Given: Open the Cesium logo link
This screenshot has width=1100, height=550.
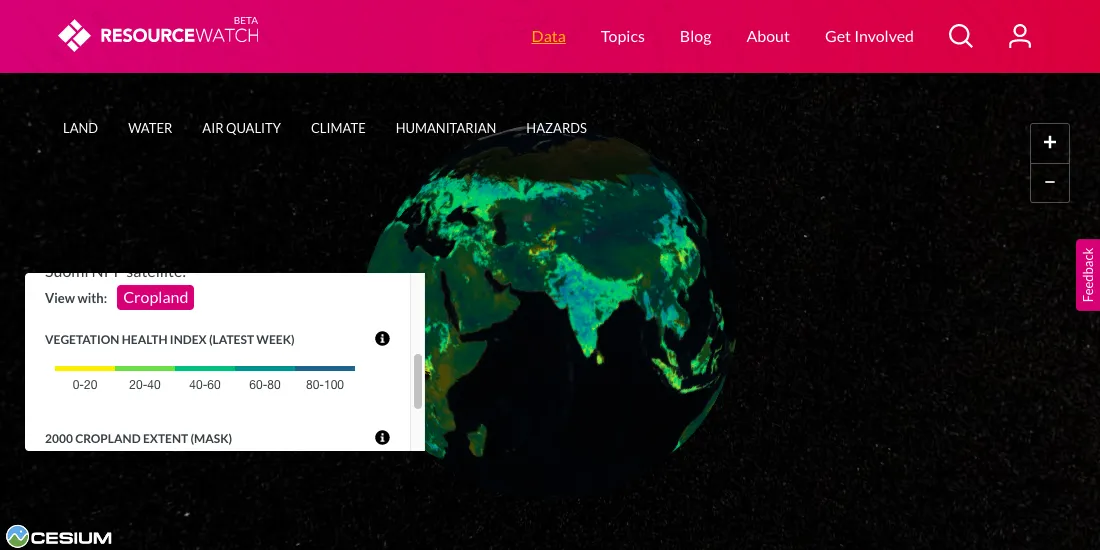Looking at the screenshot, I should 59,538.
